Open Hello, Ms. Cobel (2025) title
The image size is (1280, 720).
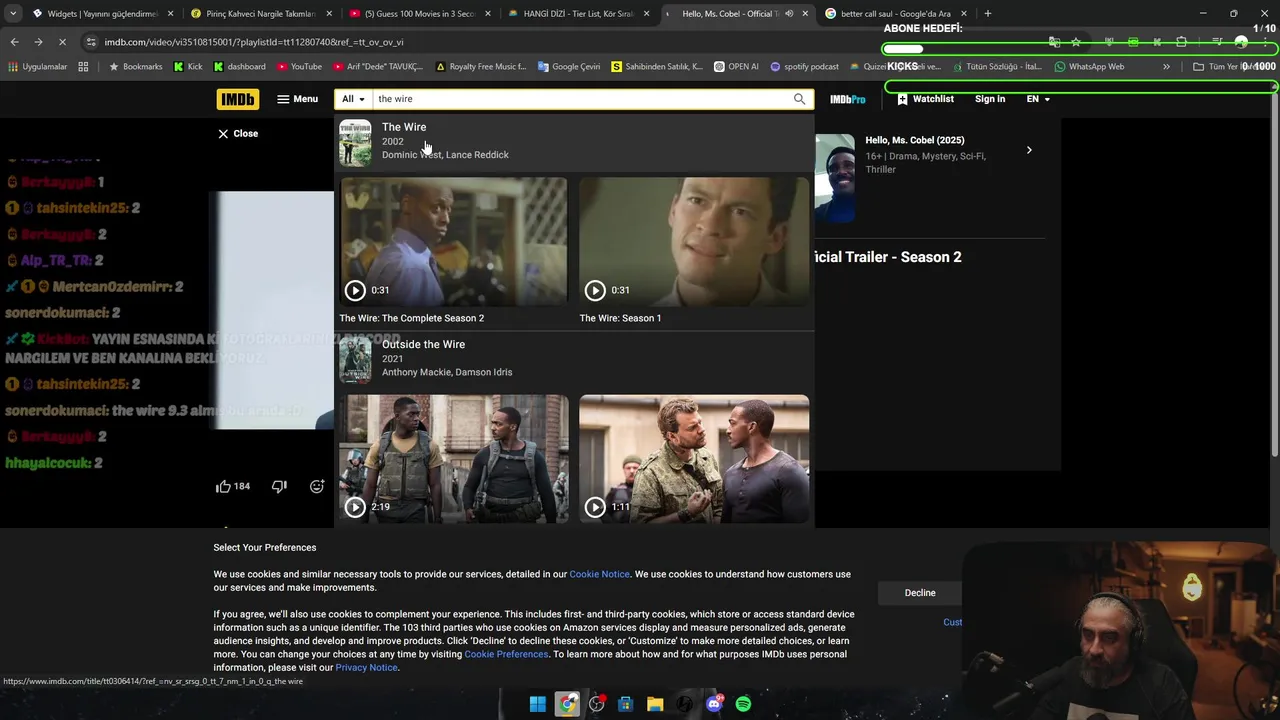(x=914, y=141)
